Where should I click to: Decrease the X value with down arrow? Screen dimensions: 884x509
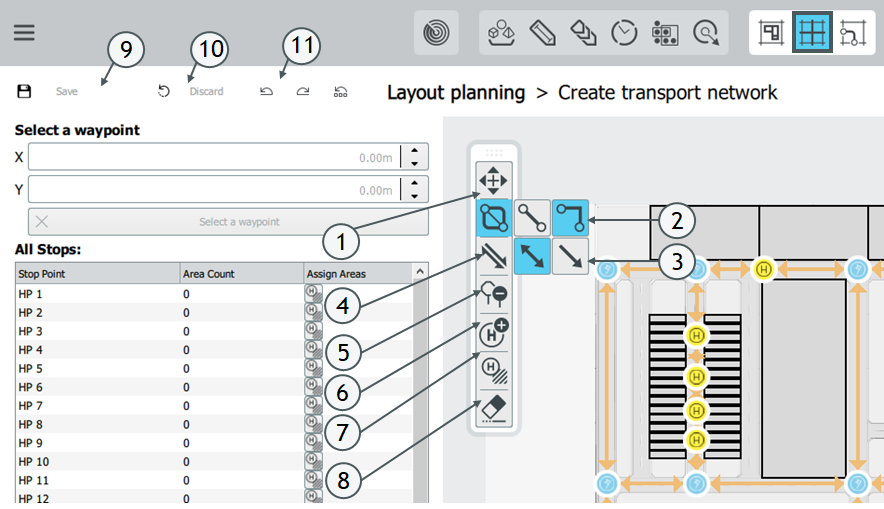(415, 163)
